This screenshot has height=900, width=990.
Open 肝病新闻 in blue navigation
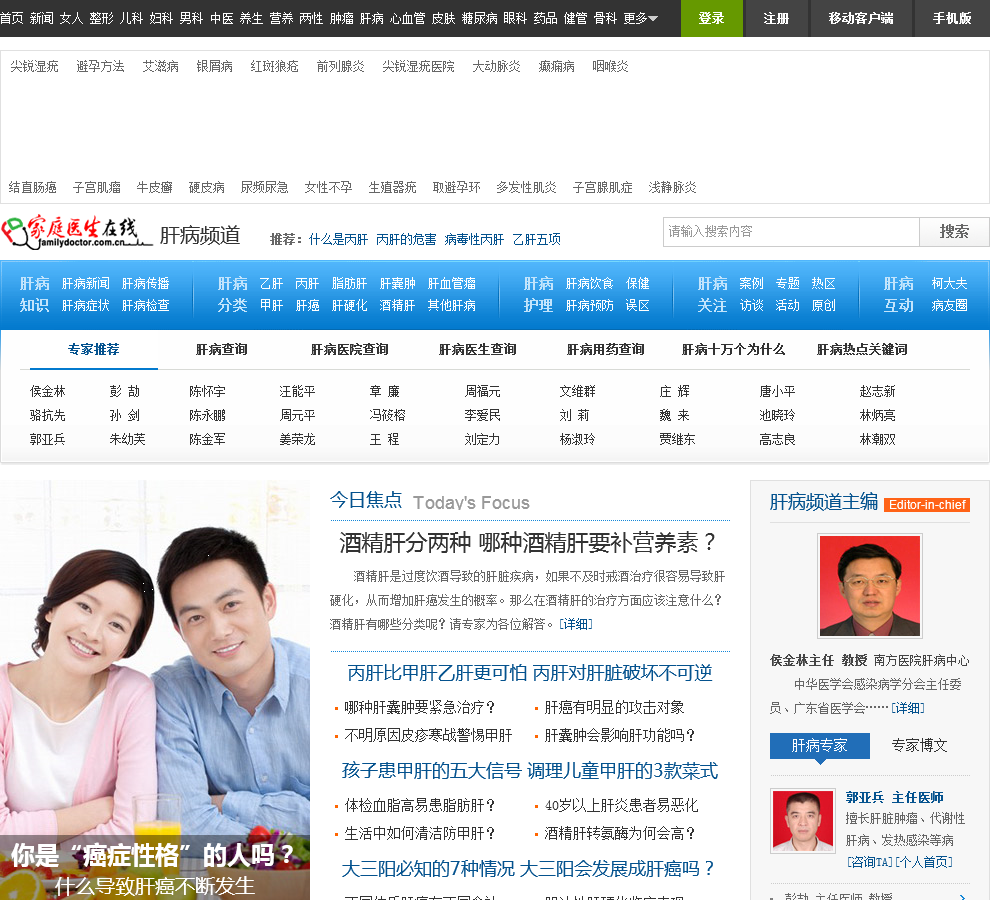click(x=86, y=284)
